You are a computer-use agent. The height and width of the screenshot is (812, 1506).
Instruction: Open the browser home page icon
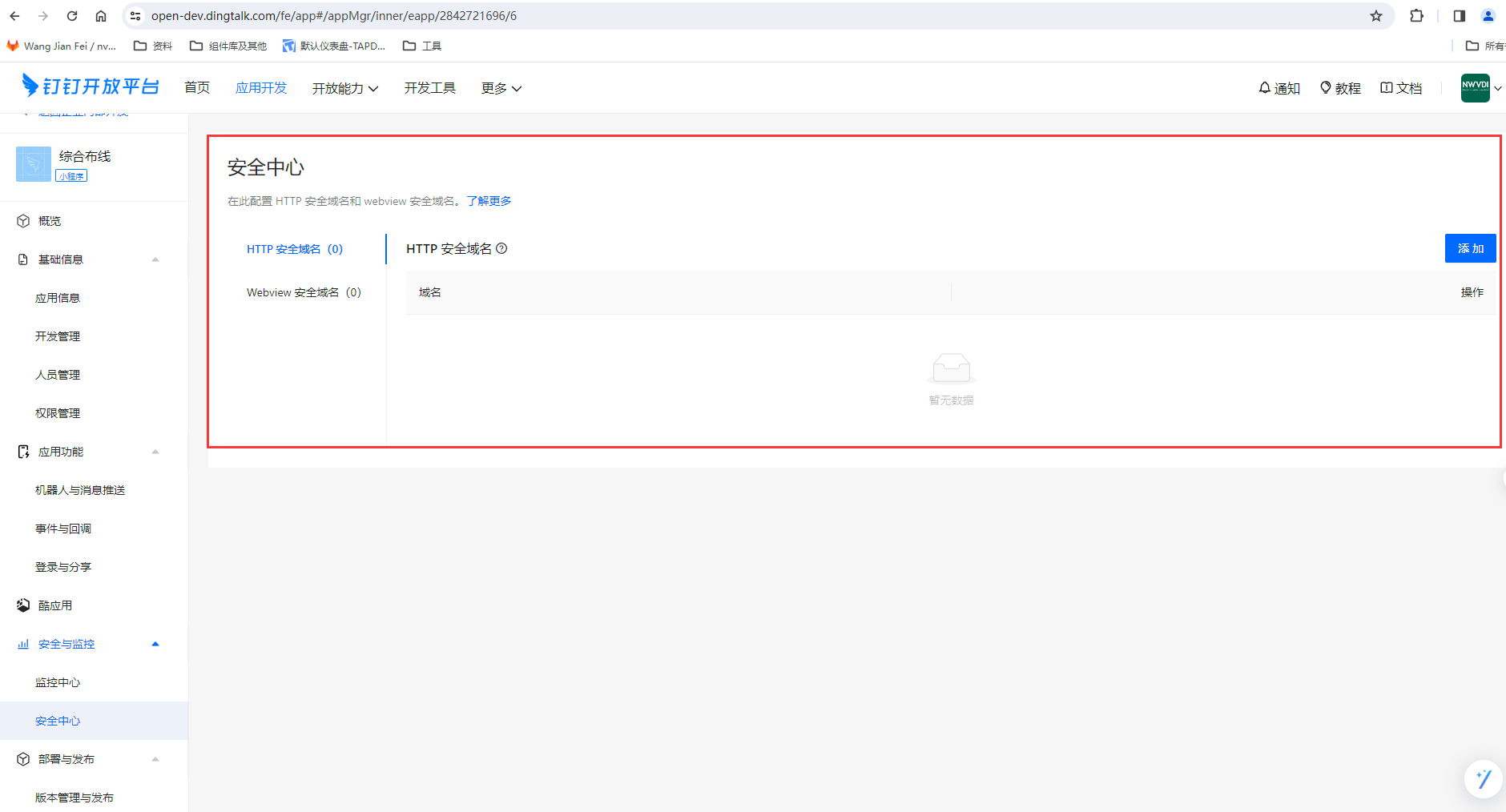tap(101, 16)
